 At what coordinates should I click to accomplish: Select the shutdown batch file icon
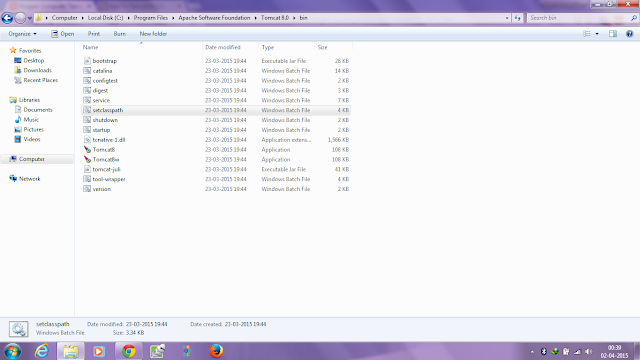tap(87, 120)
